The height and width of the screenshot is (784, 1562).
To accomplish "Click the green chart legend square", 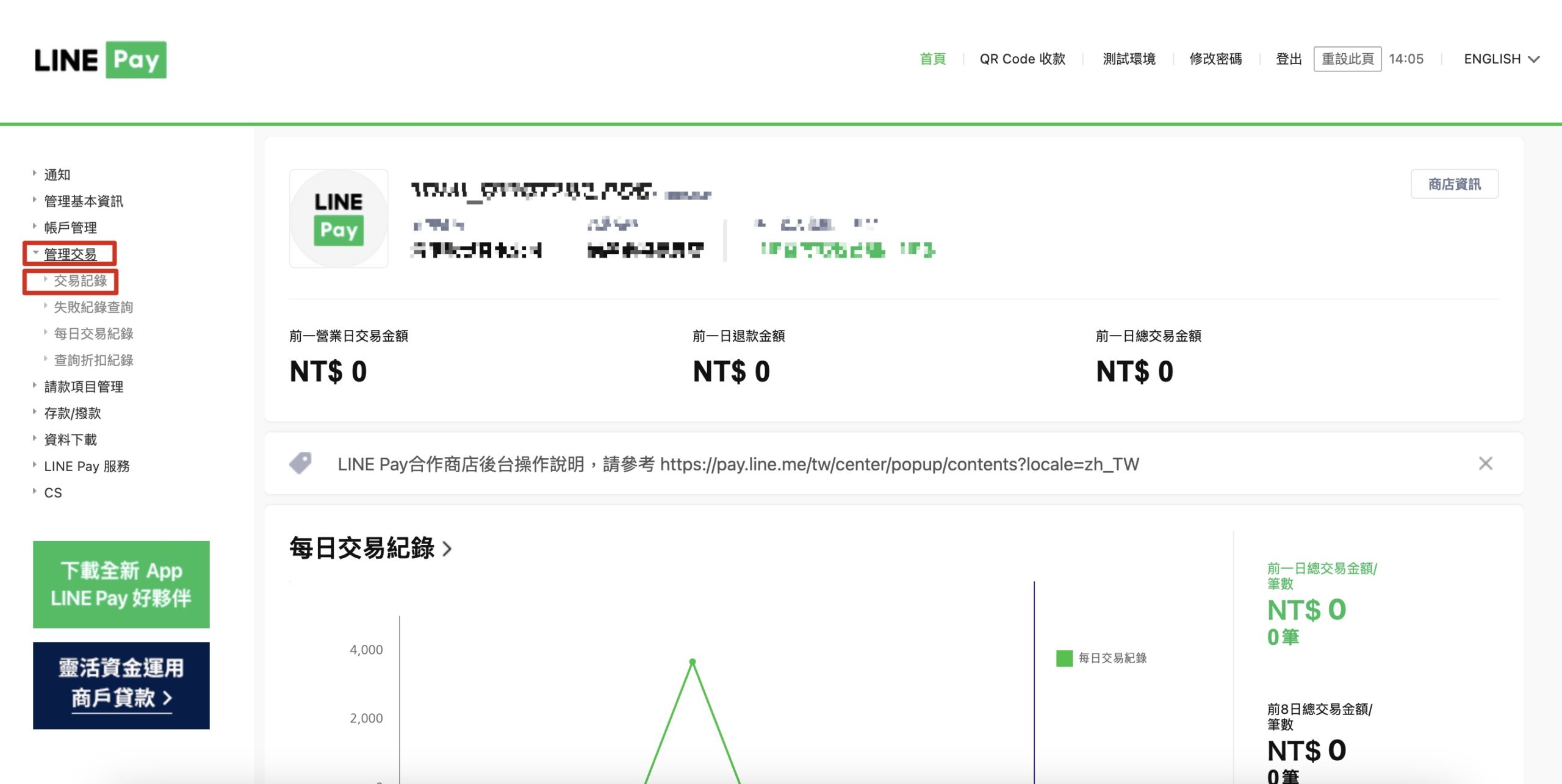I will 1064,658.
